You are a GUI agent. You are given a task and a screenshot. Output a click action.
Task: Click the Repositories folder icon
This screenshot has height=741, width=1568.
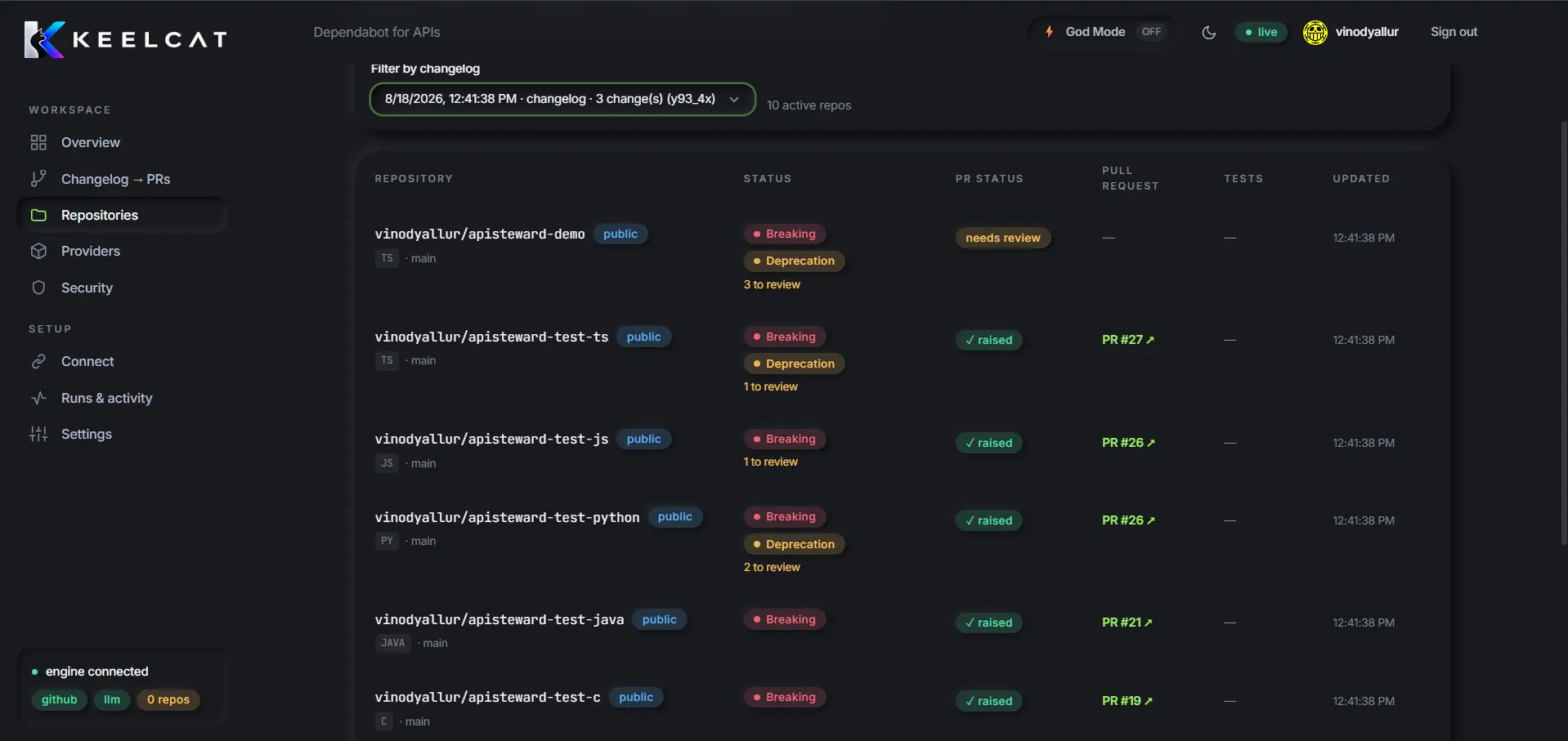click(x=38, y=216)
